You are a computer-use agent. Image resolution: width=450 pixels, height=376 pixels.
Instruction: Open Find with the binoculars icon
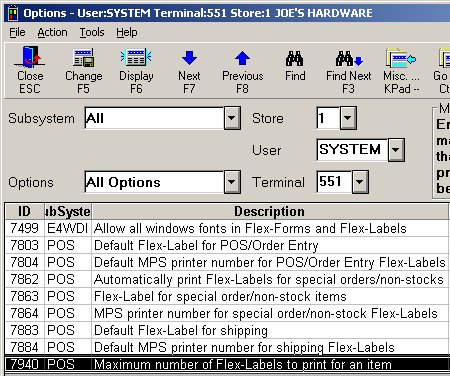[x=295, y=58]
